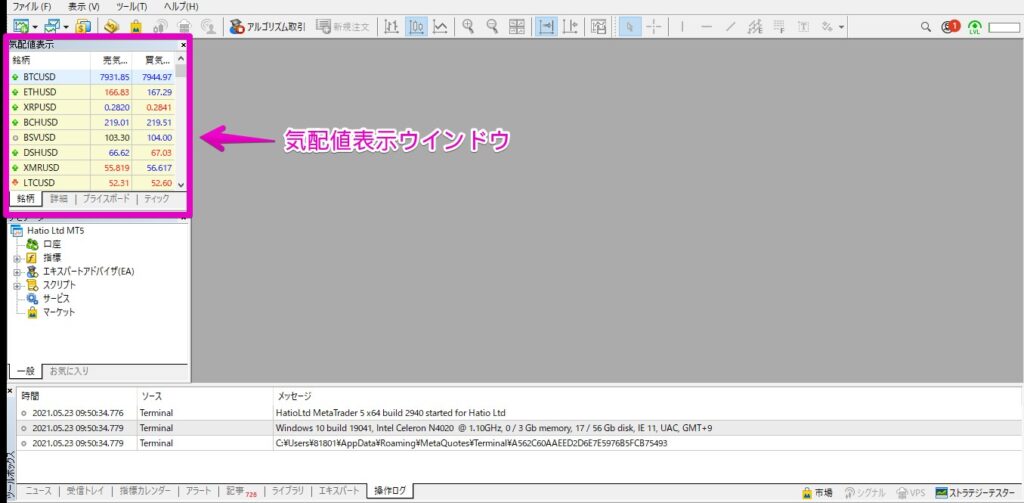Screen dimensions: 1024x503
Task: Click the market watch scrollbar down arrow
Action: coord(181,185)
